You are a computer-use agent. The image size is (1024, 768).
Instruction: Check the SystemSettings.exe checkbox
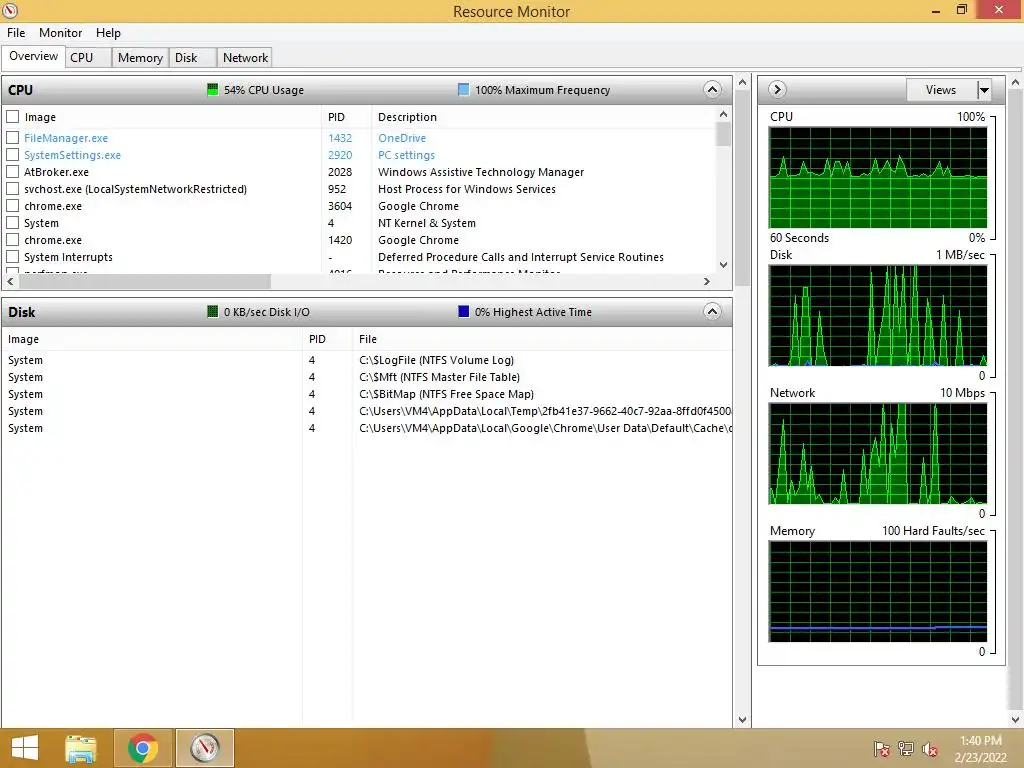click(x=12, y=155)
